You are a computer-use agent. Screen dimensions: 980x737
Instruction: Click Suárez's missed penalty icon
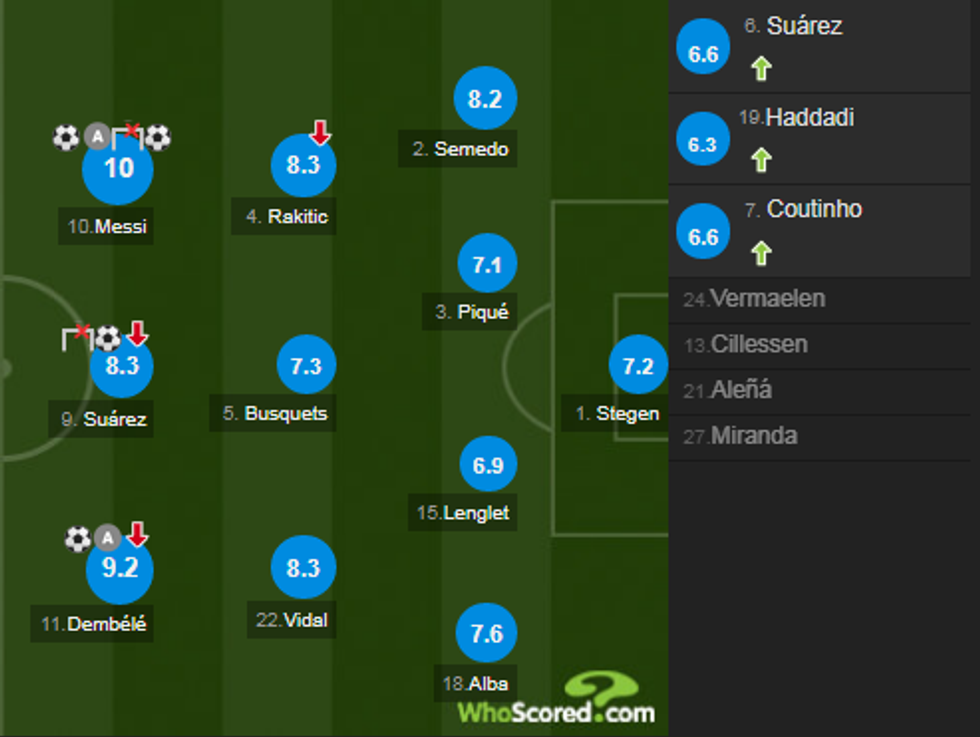pos(80,335)
